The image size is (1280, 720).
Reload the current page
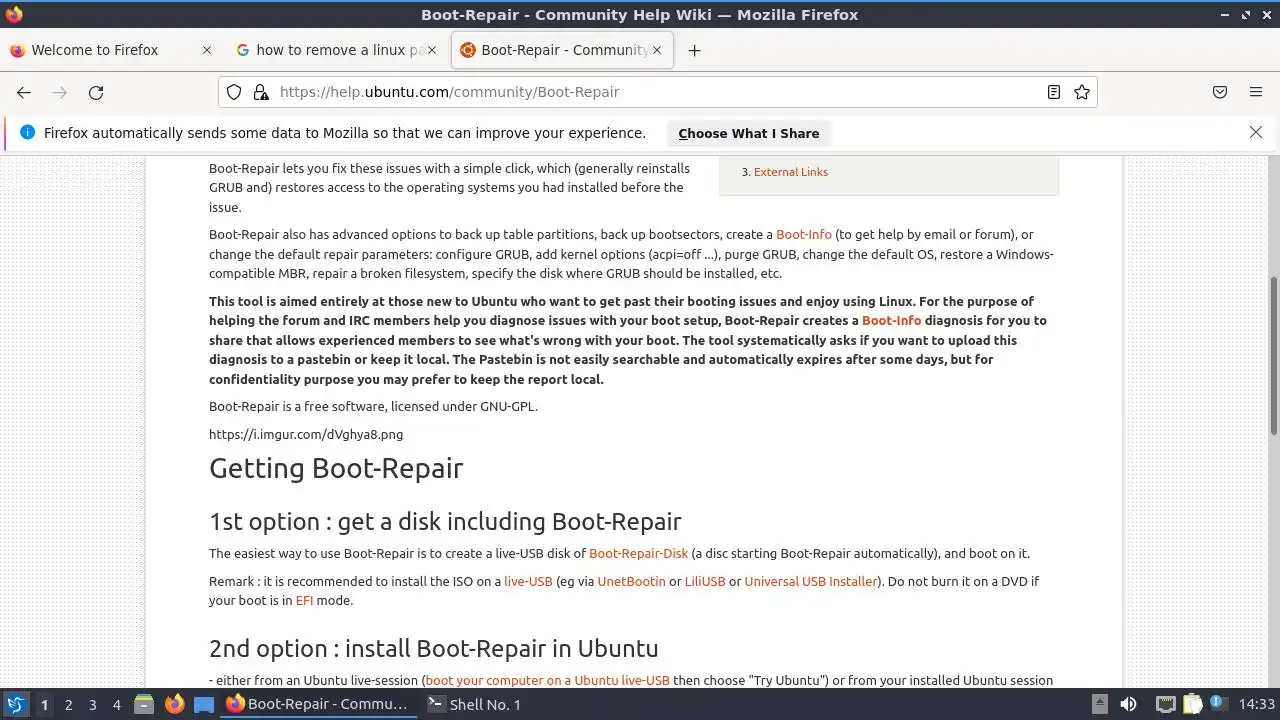(x=96, y=92)
